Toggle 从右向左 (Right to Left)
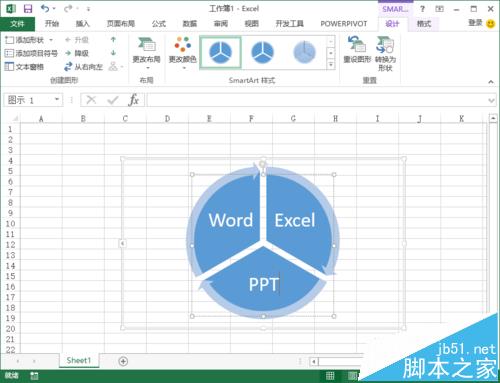This screenshot has height=383, width=500. [x=83, y=67]
